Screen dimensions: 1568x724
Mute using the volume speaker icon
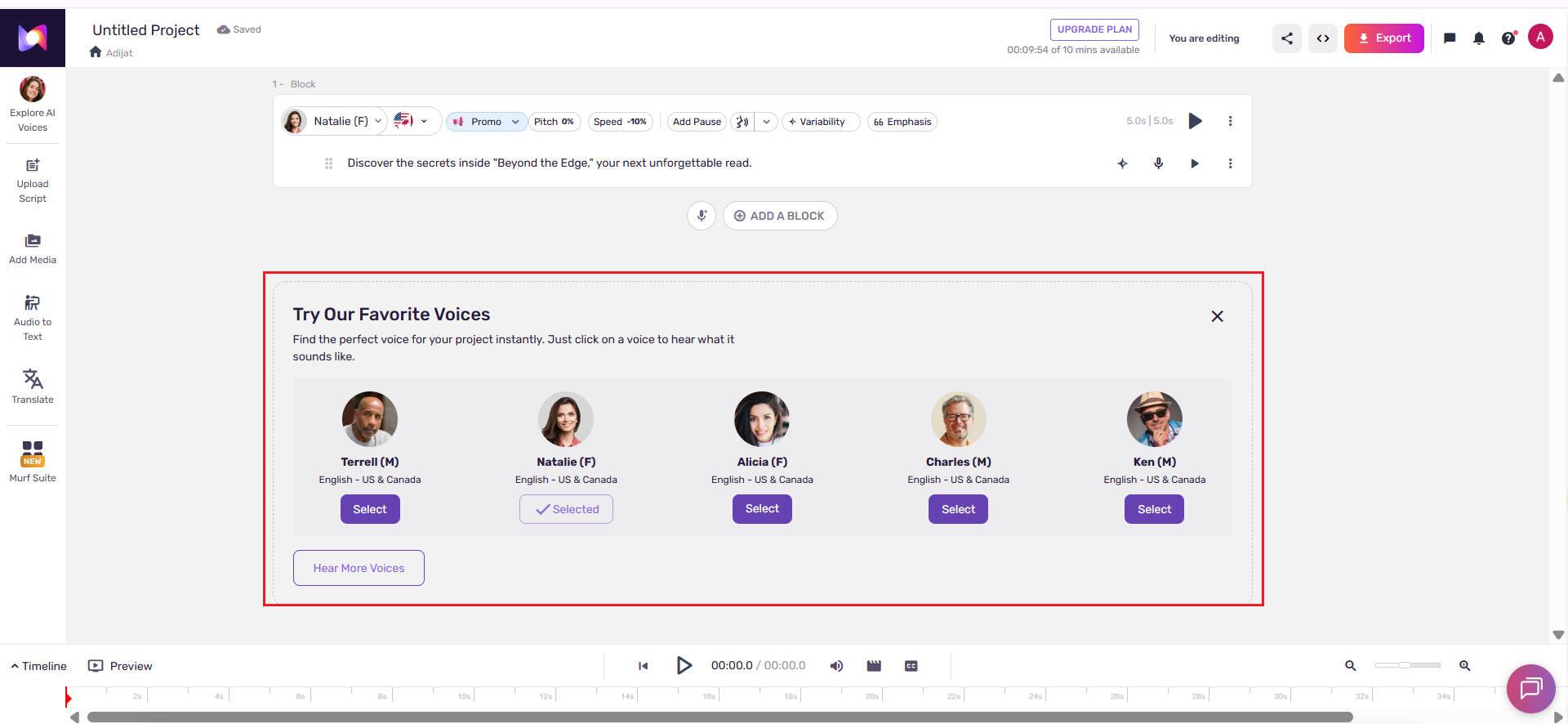click(836, 666)
